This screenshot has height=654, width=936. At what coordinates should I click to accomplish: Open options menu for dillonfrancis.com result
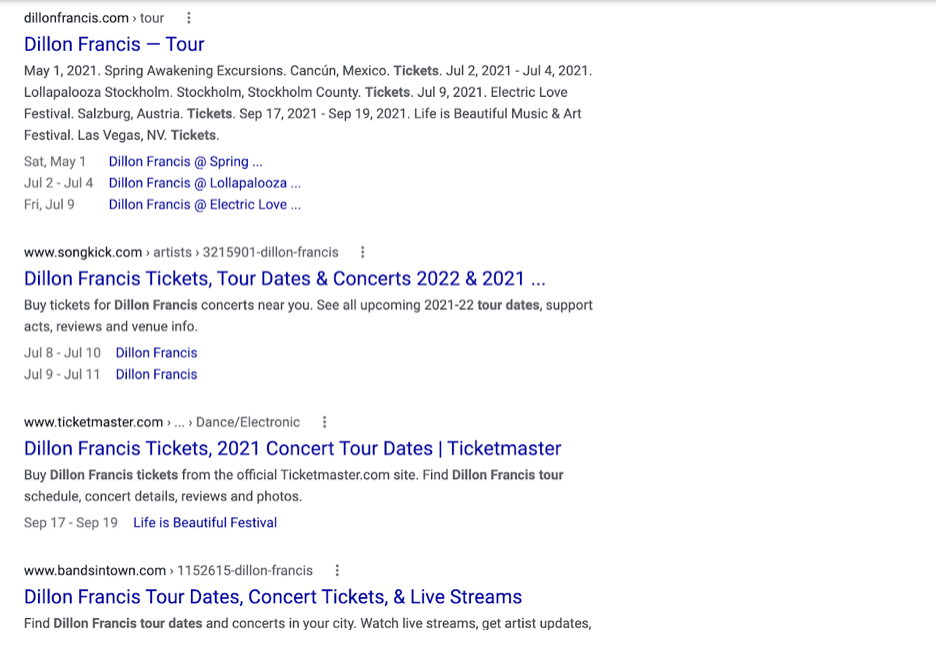coord(189,18)
